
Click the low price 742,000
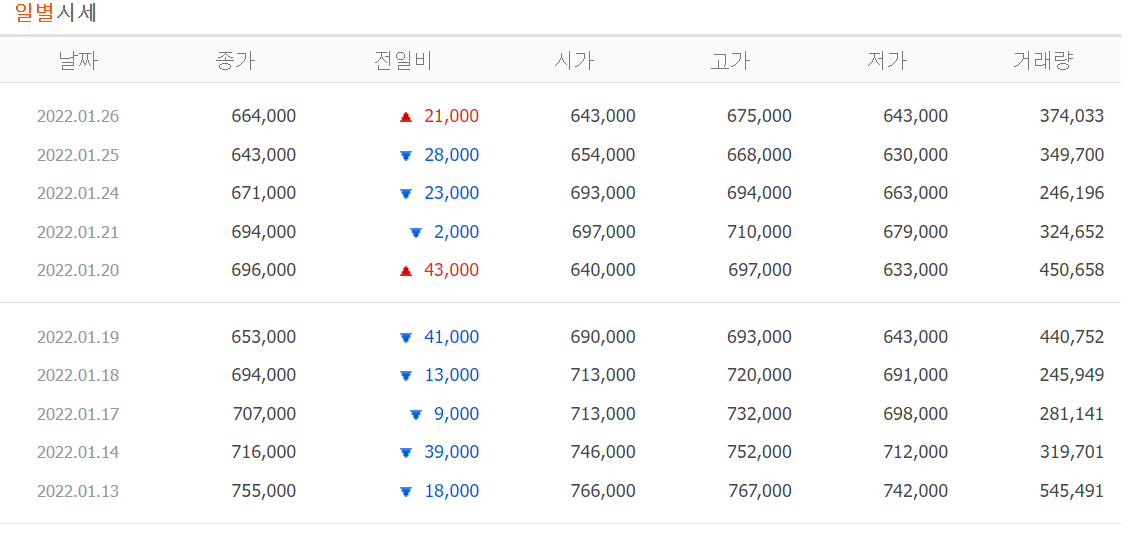[915, 491]
